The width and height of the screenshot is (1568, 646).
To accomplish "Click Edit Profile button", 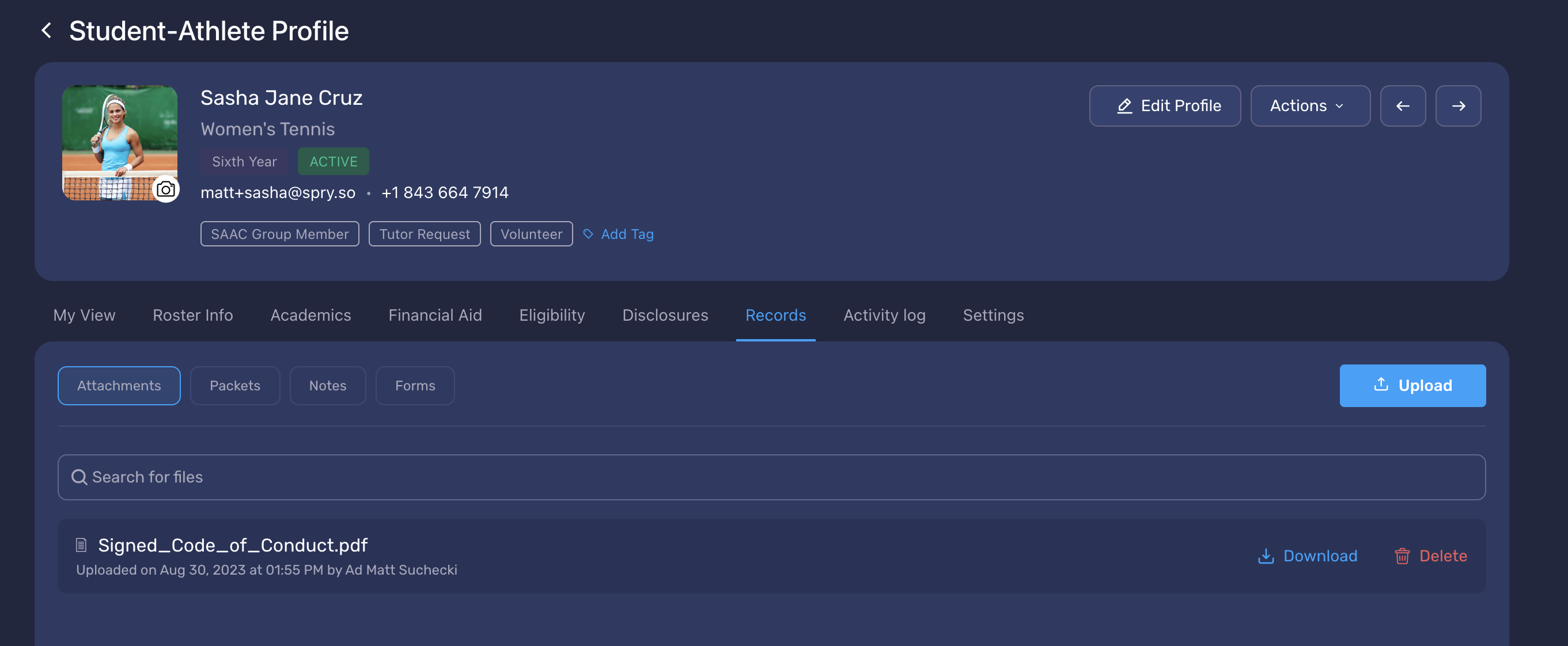I will [x=1164, y=106].
